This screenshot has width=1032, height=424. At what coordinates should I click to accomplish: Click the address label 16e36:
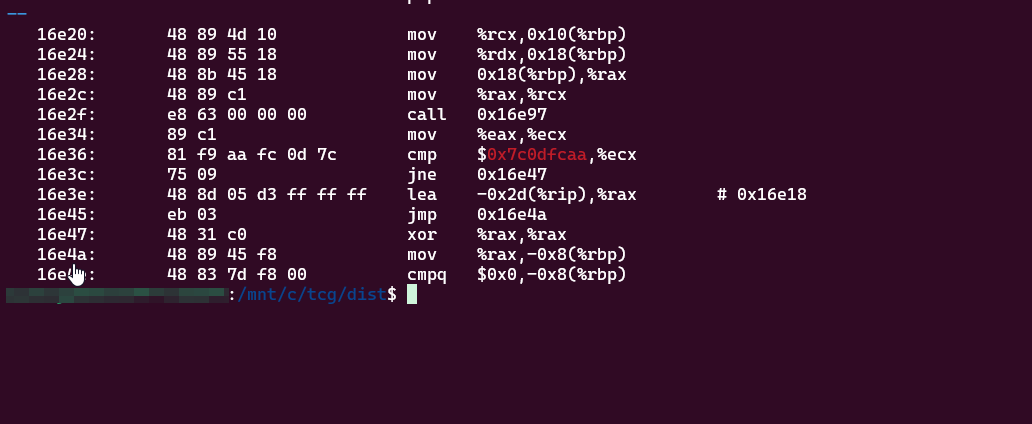click(66, 155)
